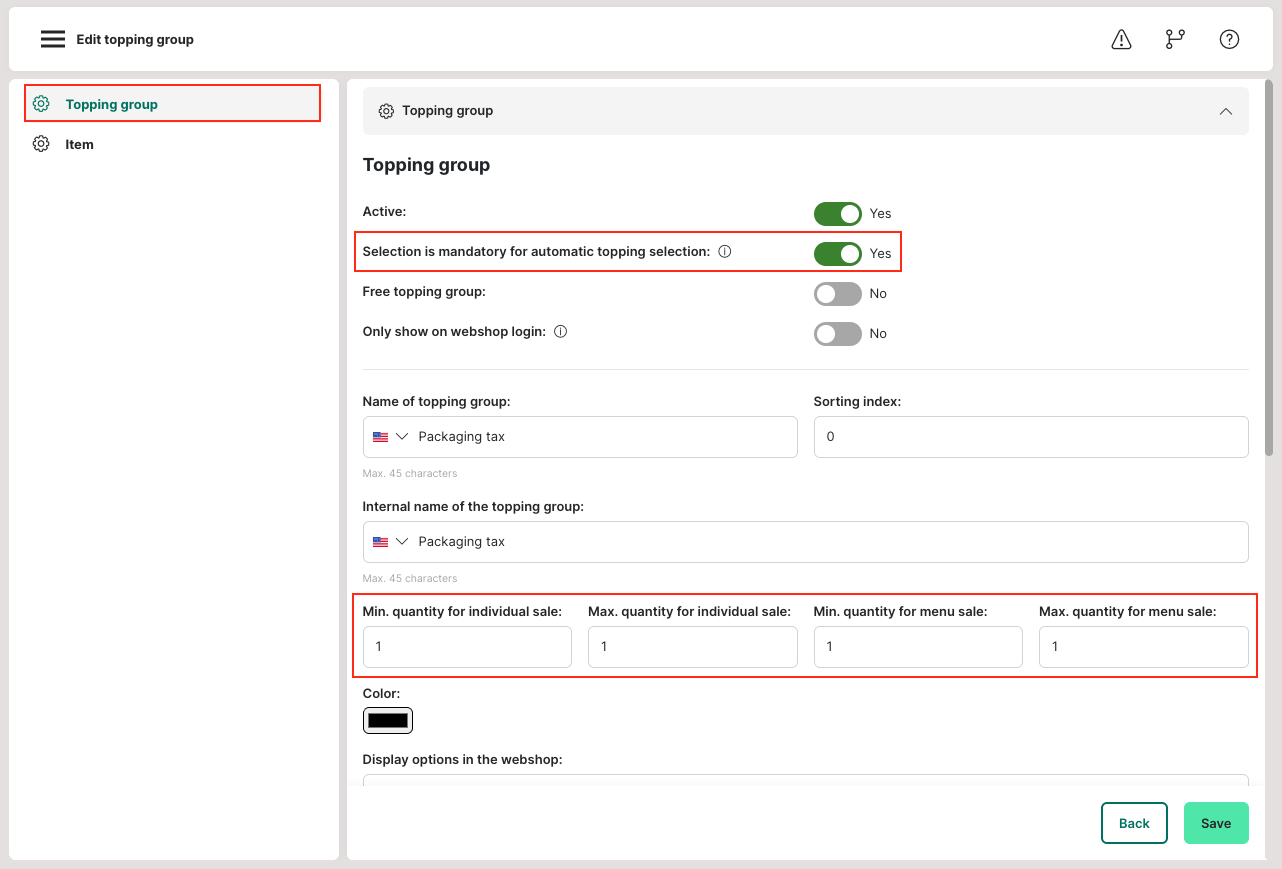The width and height of the screenshot is (1282, 869).
Task: Click the vertical scrollbar of the form
Action: pos(1269,270)
